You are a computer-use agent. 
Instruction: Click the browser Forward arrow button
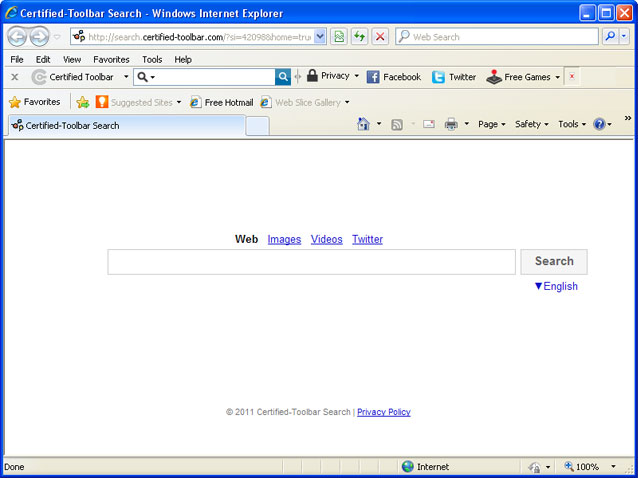coord(39,37)
